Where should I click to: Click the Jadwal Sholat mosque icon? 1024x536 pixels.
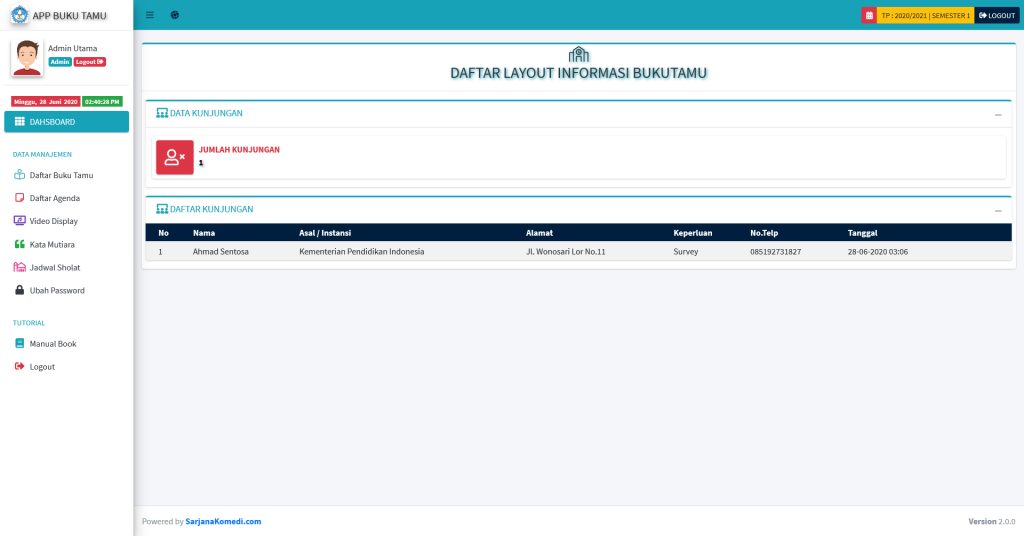[20, 267]
